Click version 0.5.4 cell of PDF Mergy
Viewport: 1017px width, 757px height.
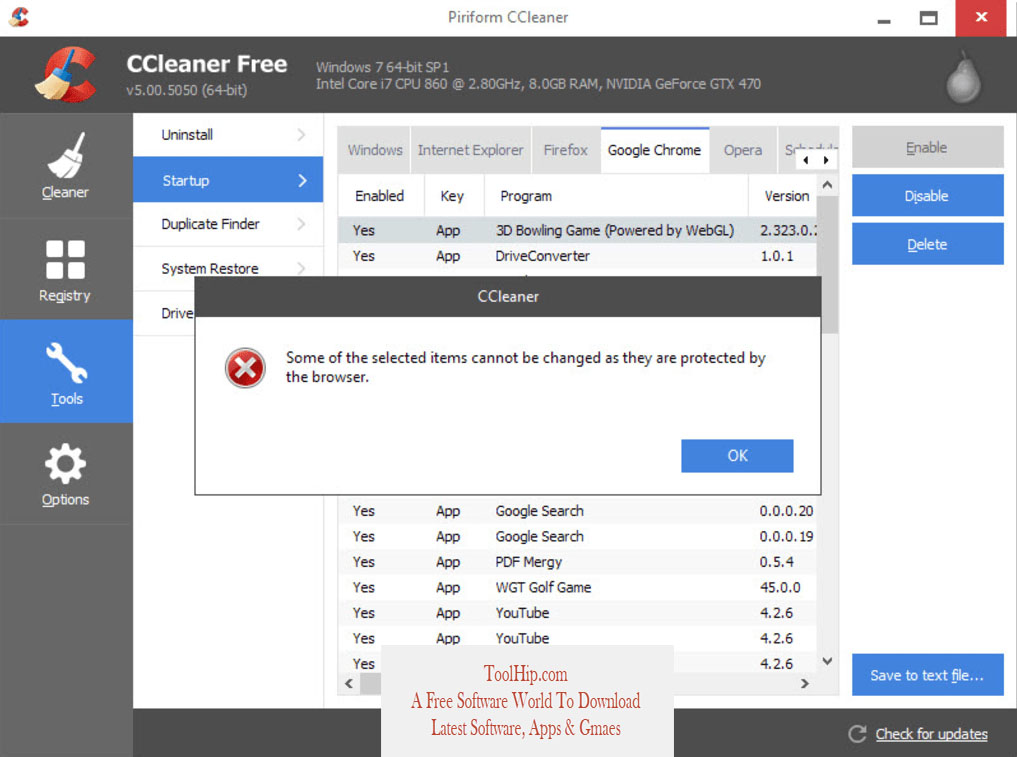777,562
